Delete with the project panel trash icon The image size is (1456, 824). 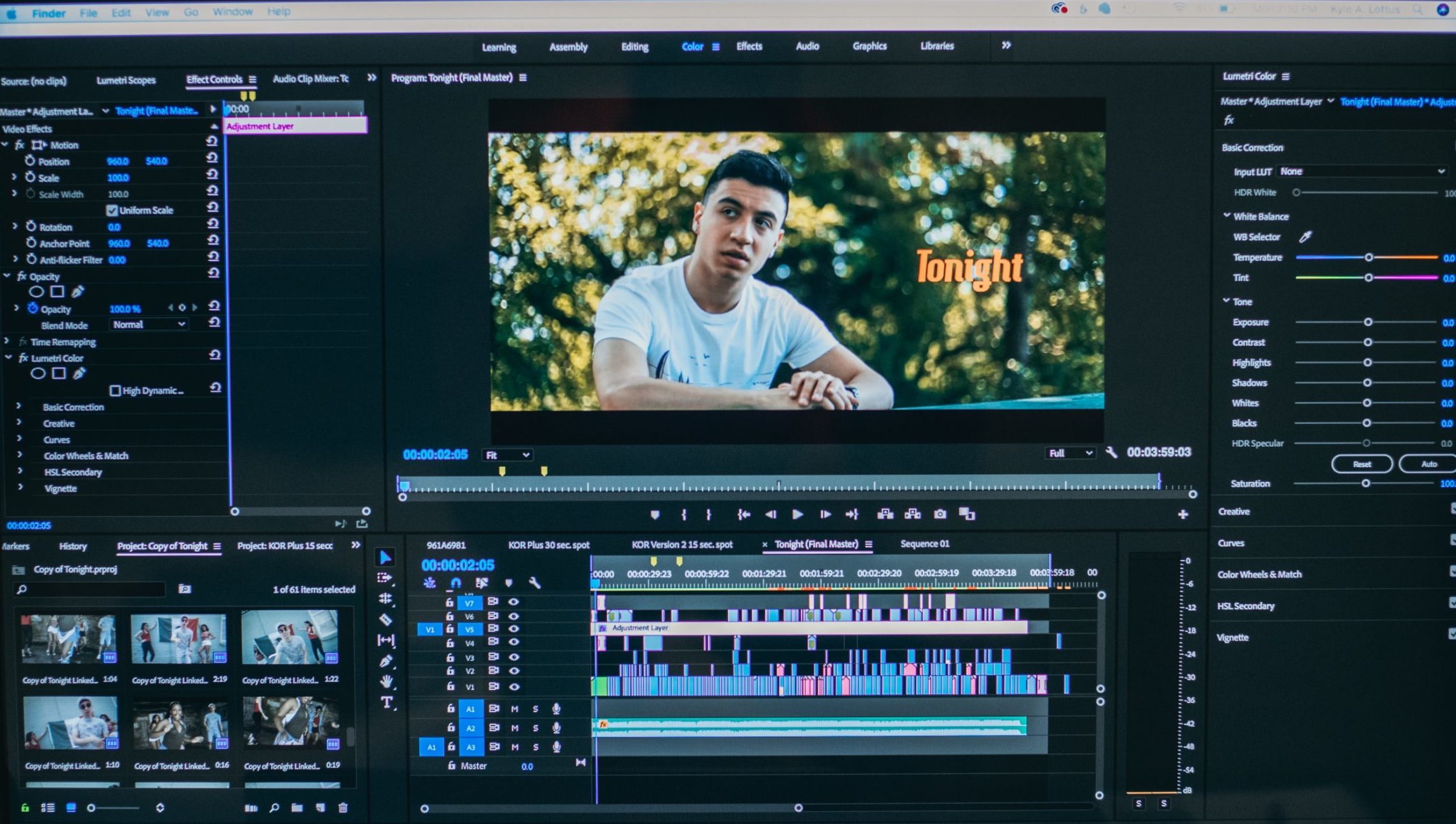point(343,808)
